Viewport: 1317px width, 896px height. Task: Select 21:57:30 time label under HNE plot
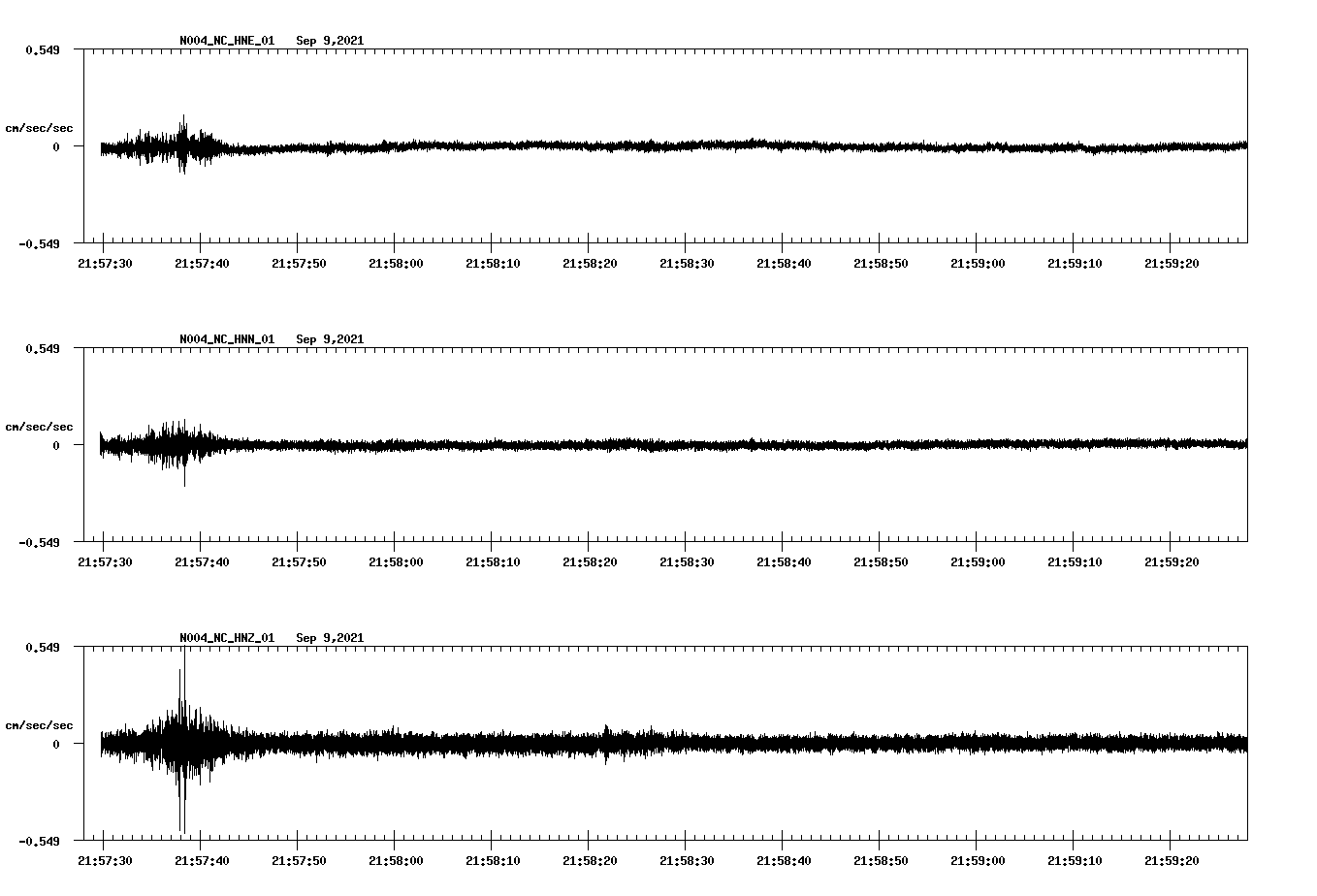coord(105,264)
